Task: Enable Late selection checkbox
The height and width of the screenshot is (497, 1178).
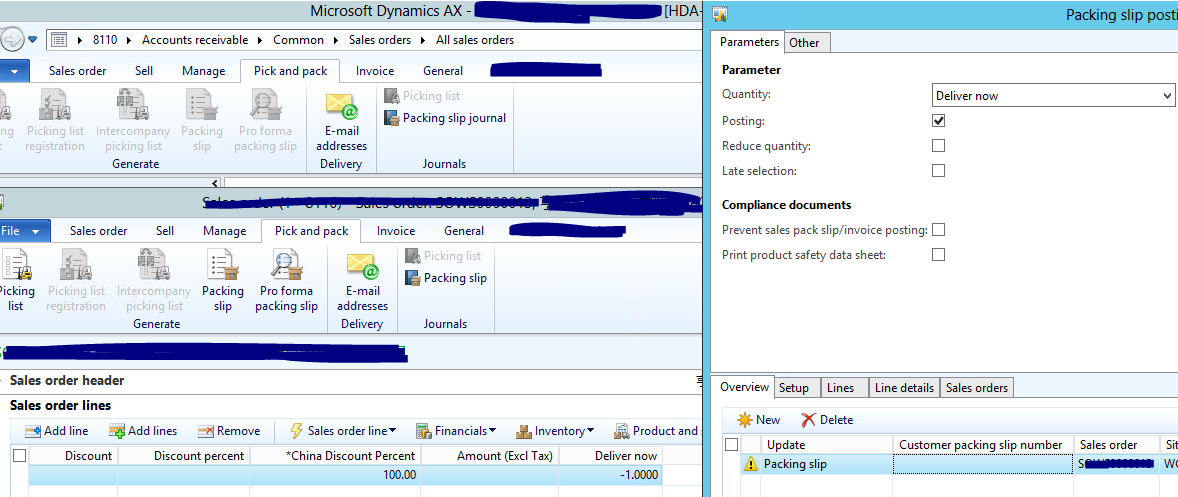Action: (938, 170)
